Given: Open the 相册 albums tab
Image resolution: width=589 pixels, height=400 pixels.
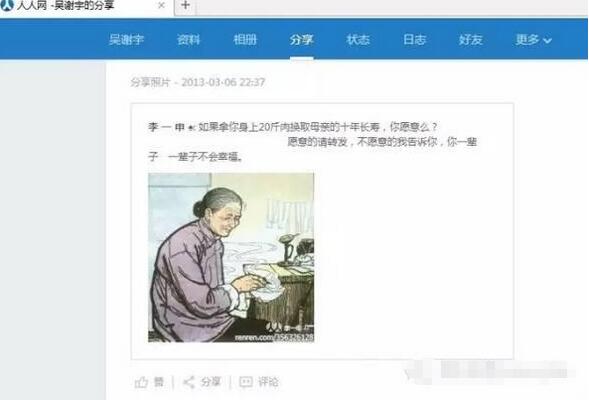Looking at the screenshot, I should (x=245, y=39).
